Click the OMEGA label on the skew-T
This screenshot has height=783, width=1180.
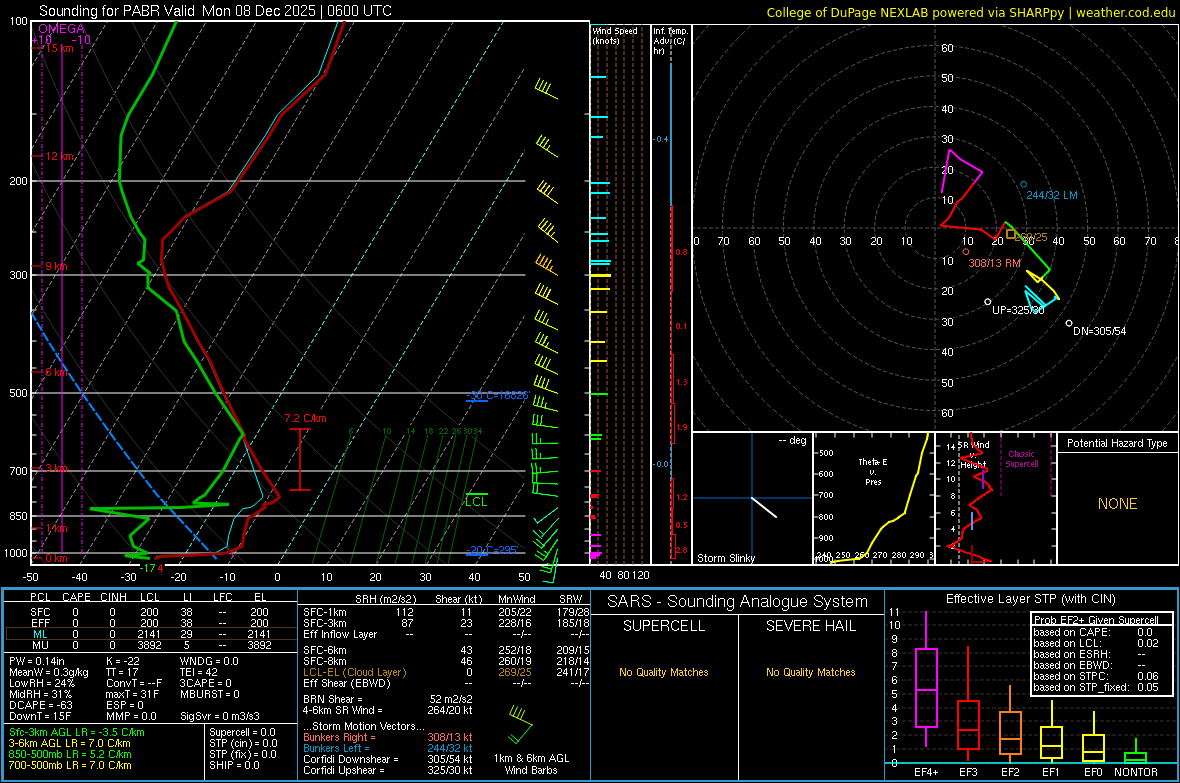(62, 29)
